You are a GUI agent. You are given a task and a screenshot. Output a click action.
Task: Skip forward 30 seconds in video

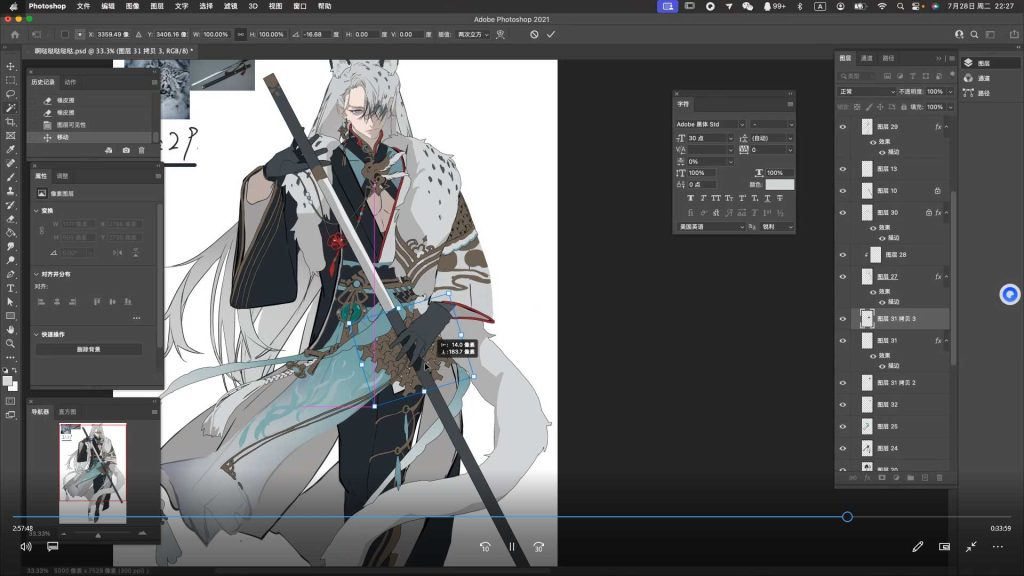pos(539,547)
